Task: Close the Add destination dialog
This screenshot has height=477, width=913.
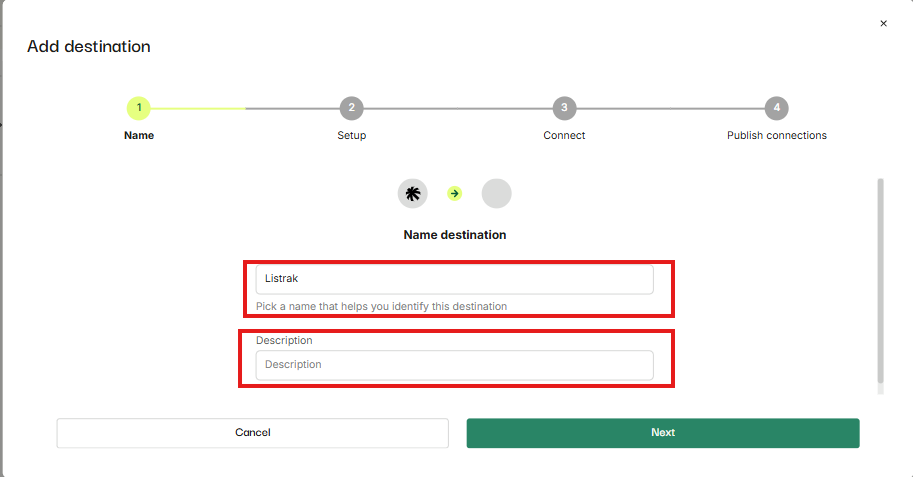Action: tap(883, 23)
